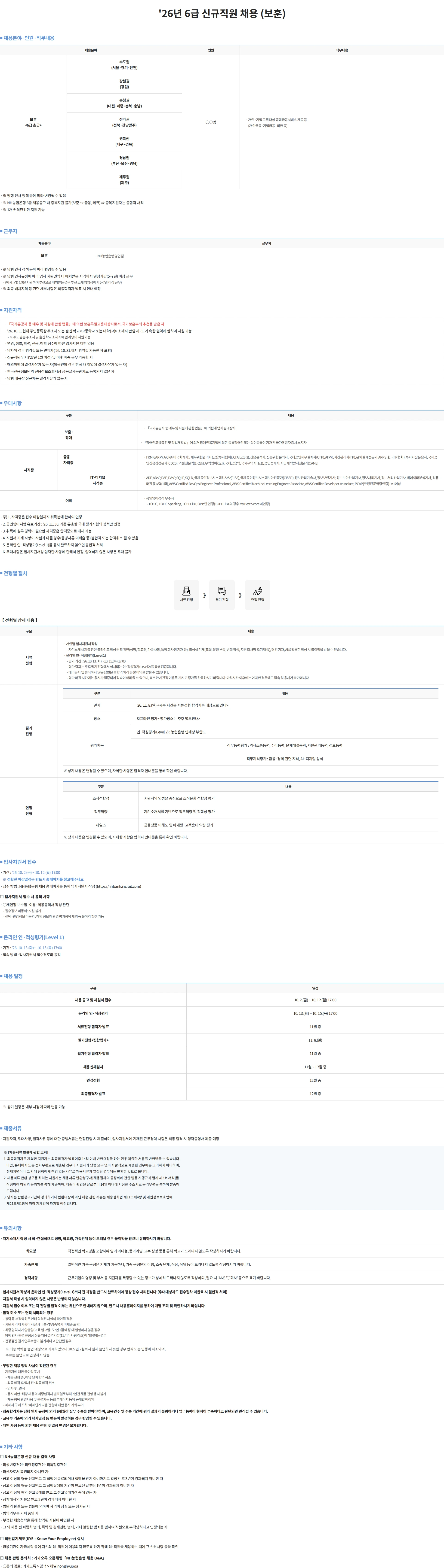Click the 수도권 (서울·경기·인천) table cell

pyautogui.click(x=124, y=64)
